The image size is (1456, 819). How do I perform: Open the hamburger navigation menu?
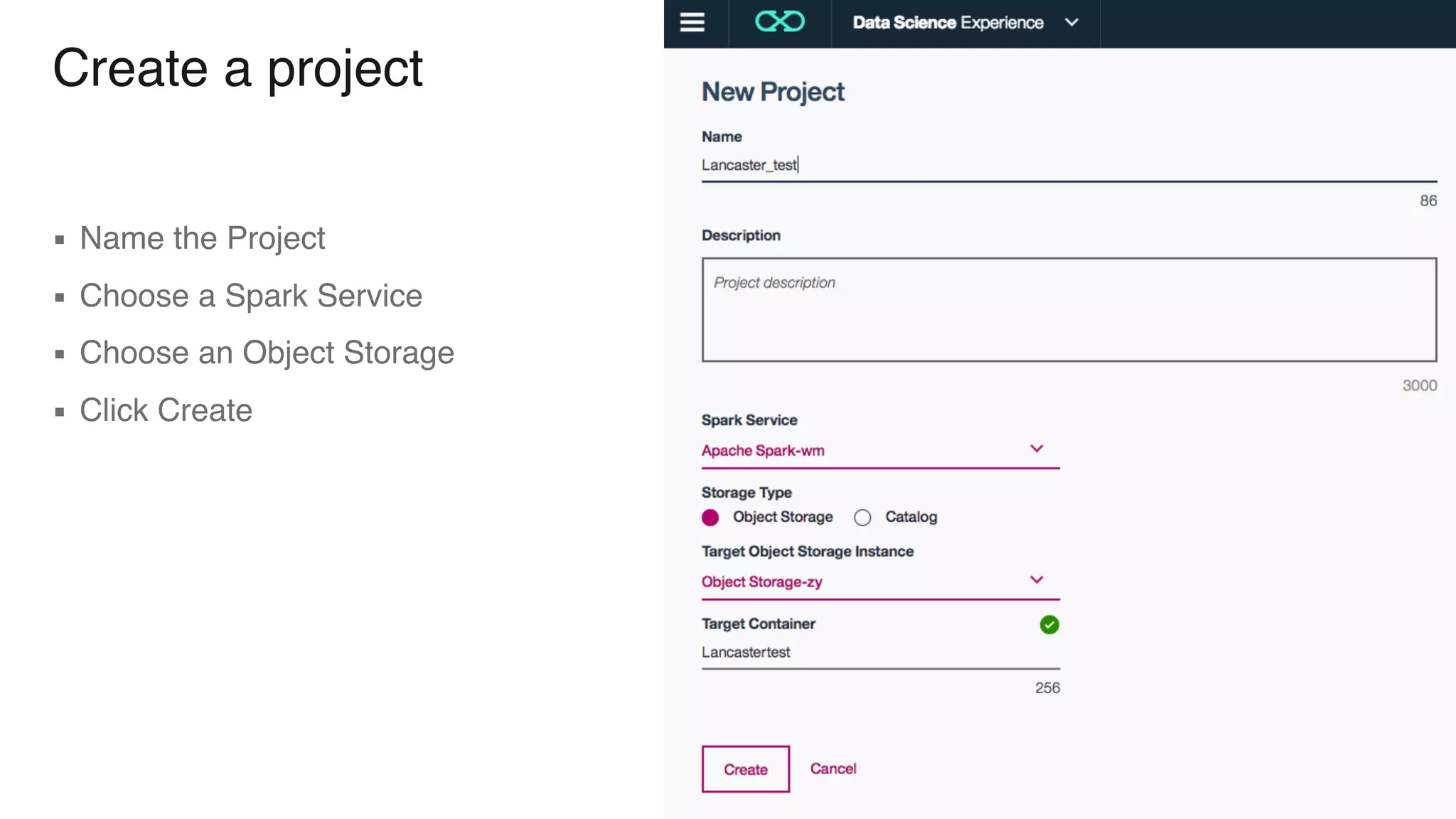[692, 22]
